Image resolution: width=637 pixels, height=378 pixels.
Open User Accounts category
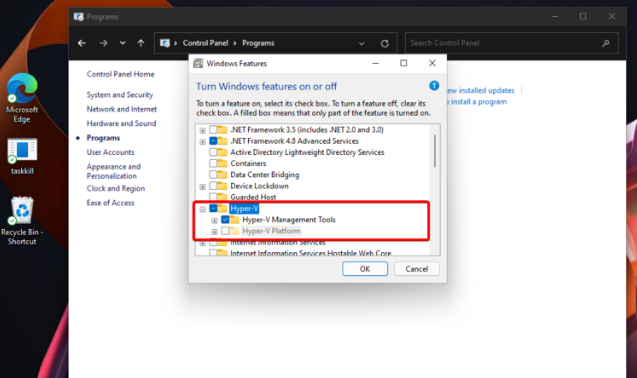(110, 152)
